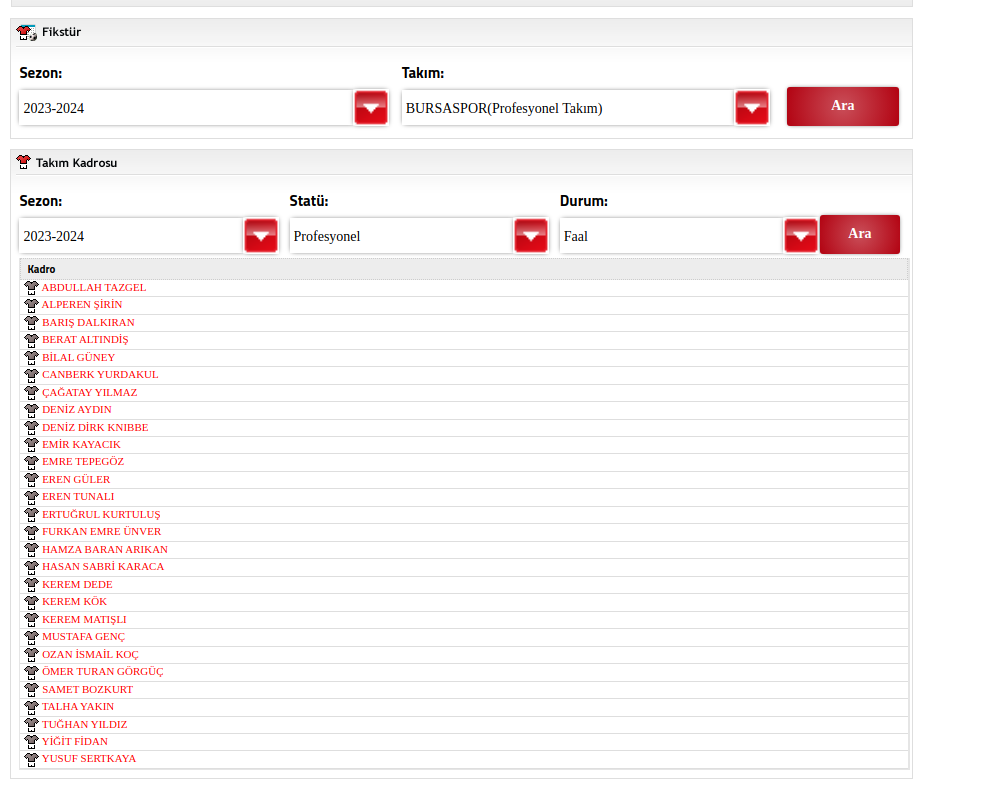
Task: Open the Takım Kadrosu Sezon dropdown arrow
Action: 260,236
